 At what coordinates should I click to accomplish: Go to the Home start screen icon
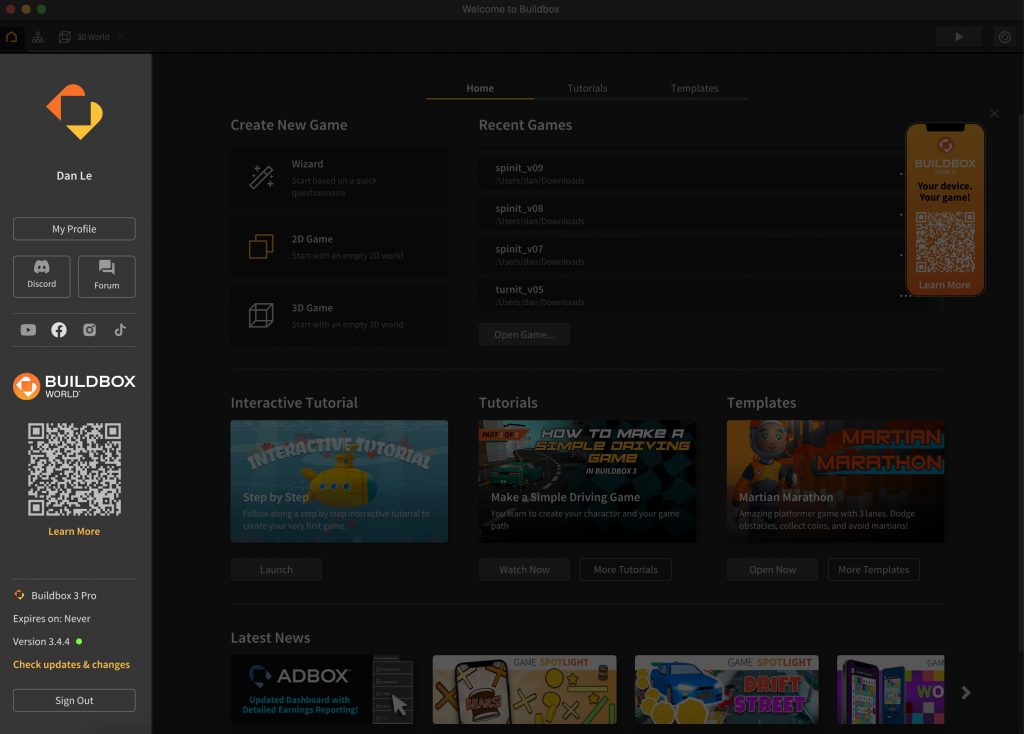(12, 37)
